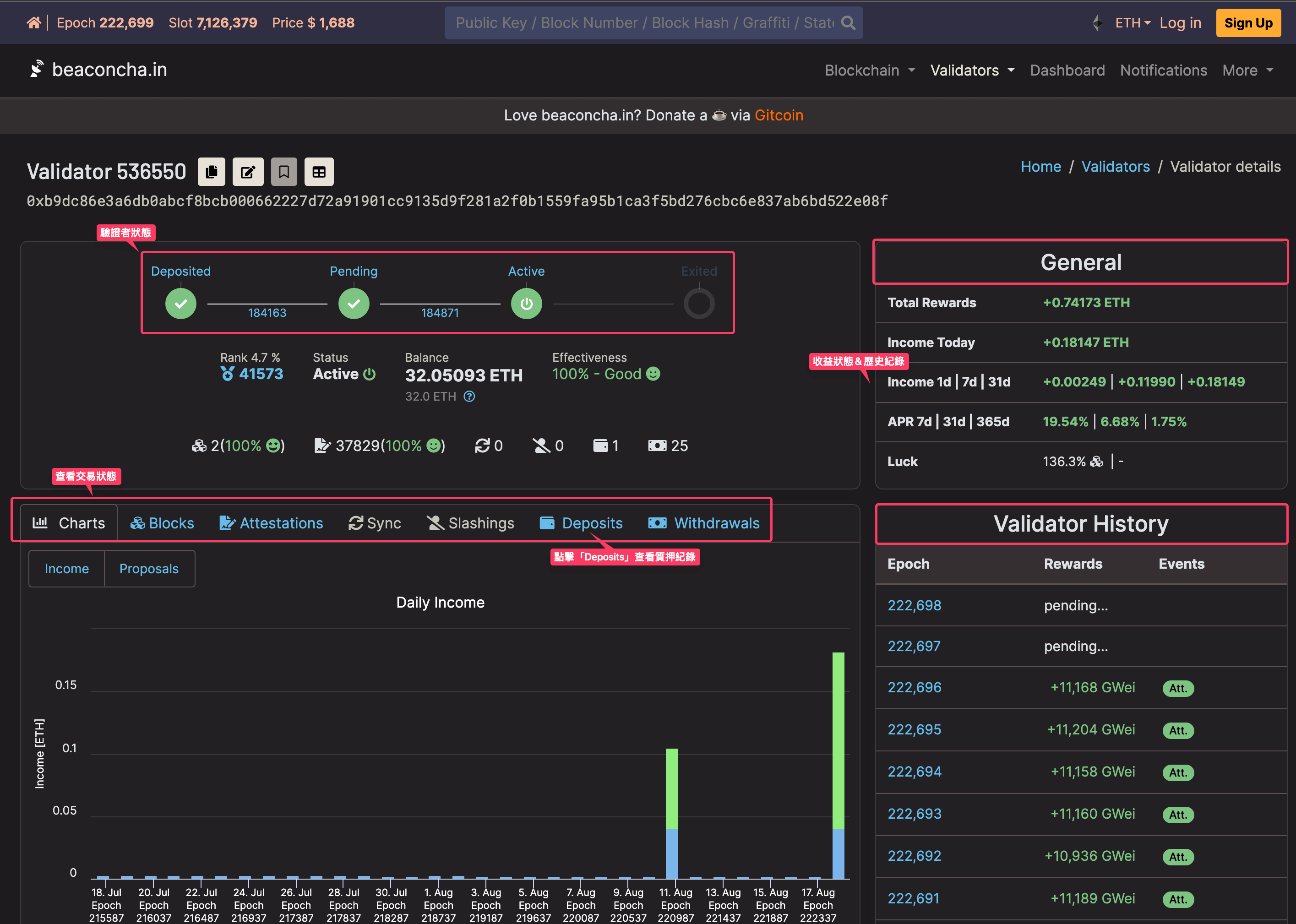
Task: Click the tall 17. Aug income bar
Action: tap(839, 765)
